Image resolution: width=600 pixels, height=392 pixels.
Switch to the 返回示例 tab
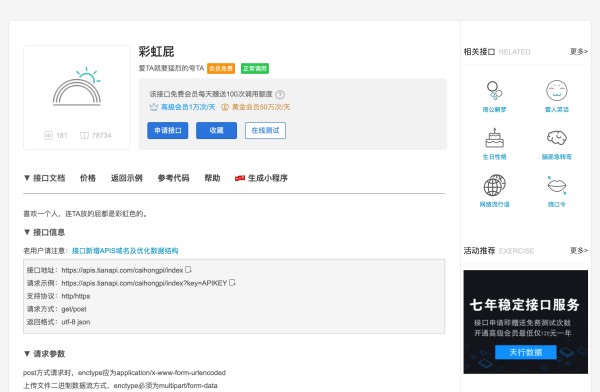(127, 178)
